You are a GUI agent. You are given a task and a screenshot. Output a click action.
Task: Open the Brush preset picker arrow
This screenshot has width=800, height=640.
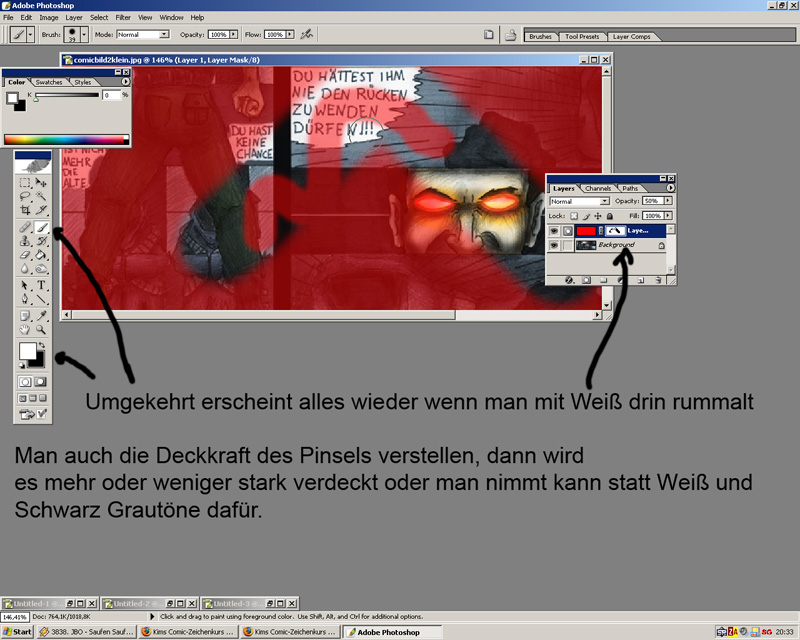[x=84, y=34]
